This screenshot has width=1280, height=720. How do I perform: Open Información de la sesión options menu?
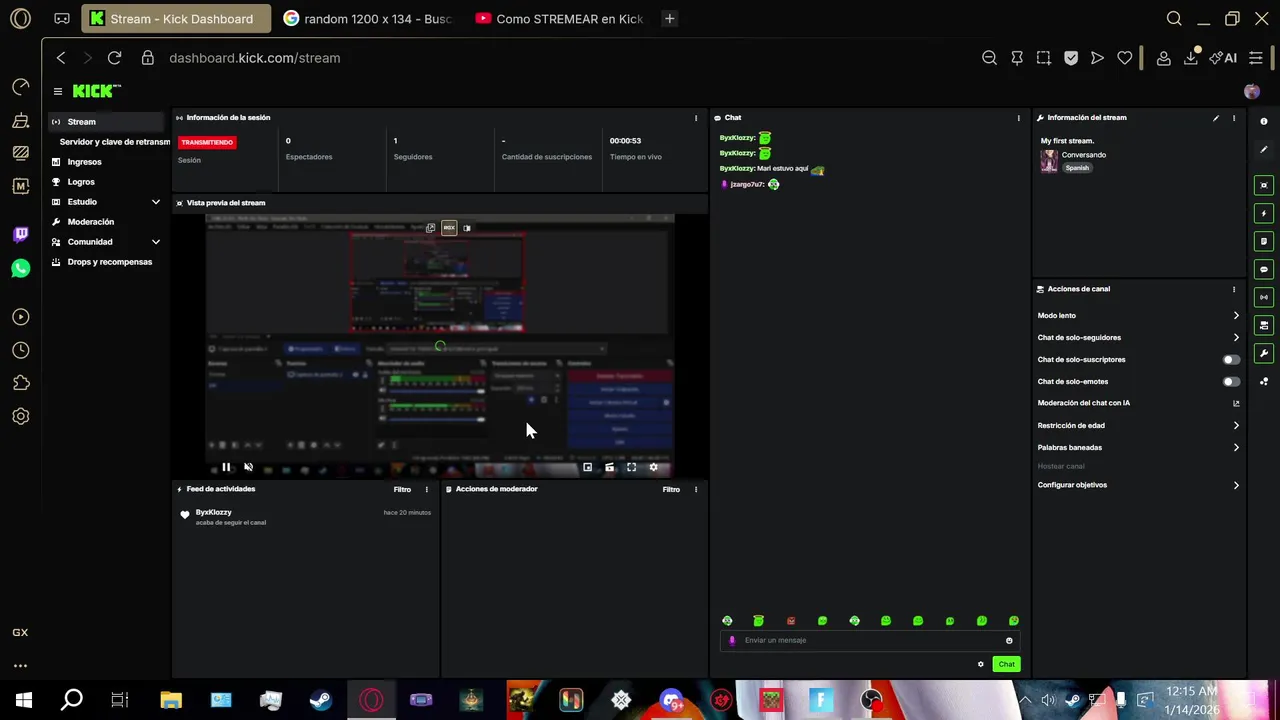(696, 118)
